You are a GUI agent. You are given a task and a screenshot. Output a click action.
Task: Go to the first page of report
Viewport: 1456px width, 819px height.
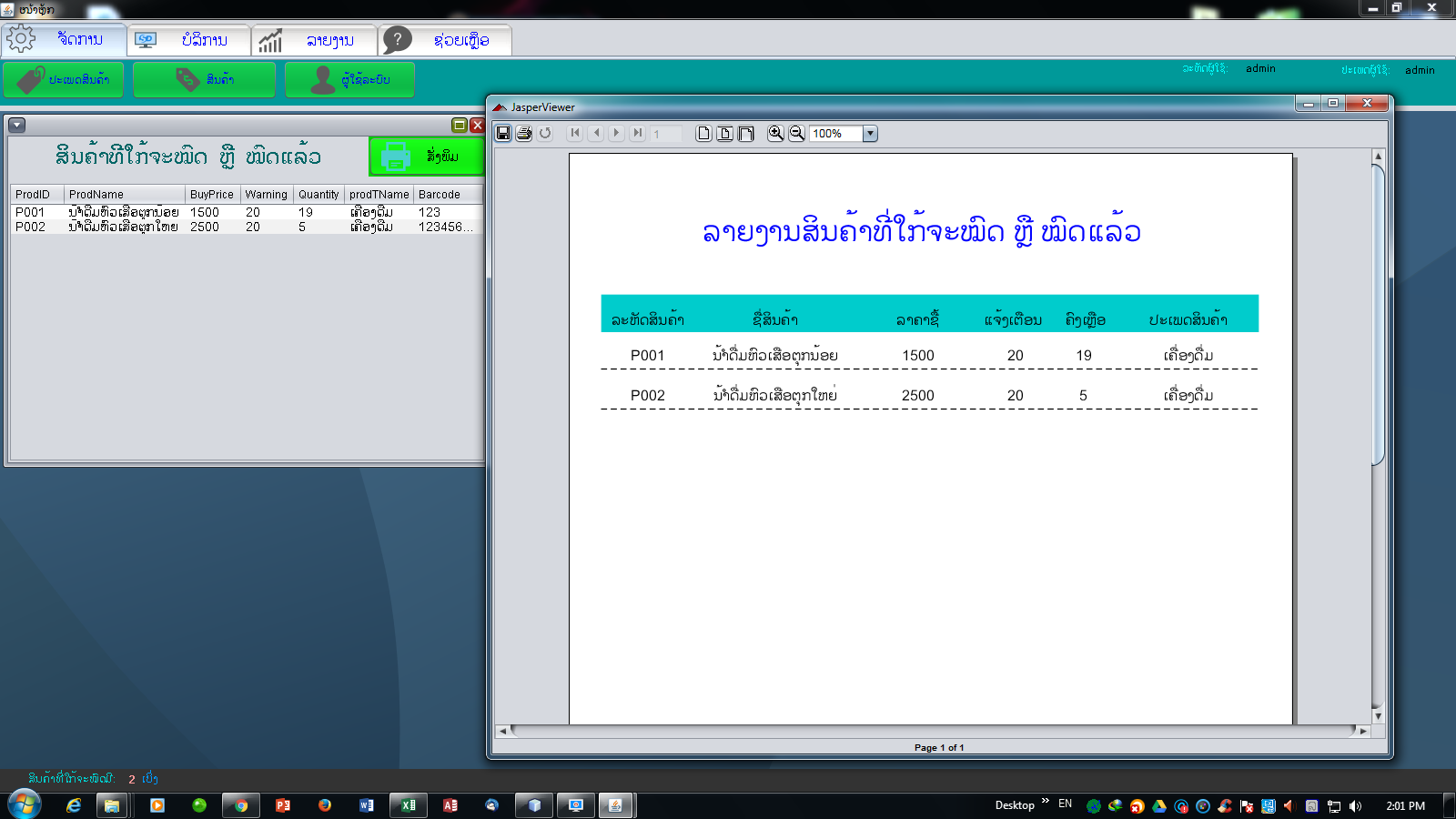[x=575, y=133]
